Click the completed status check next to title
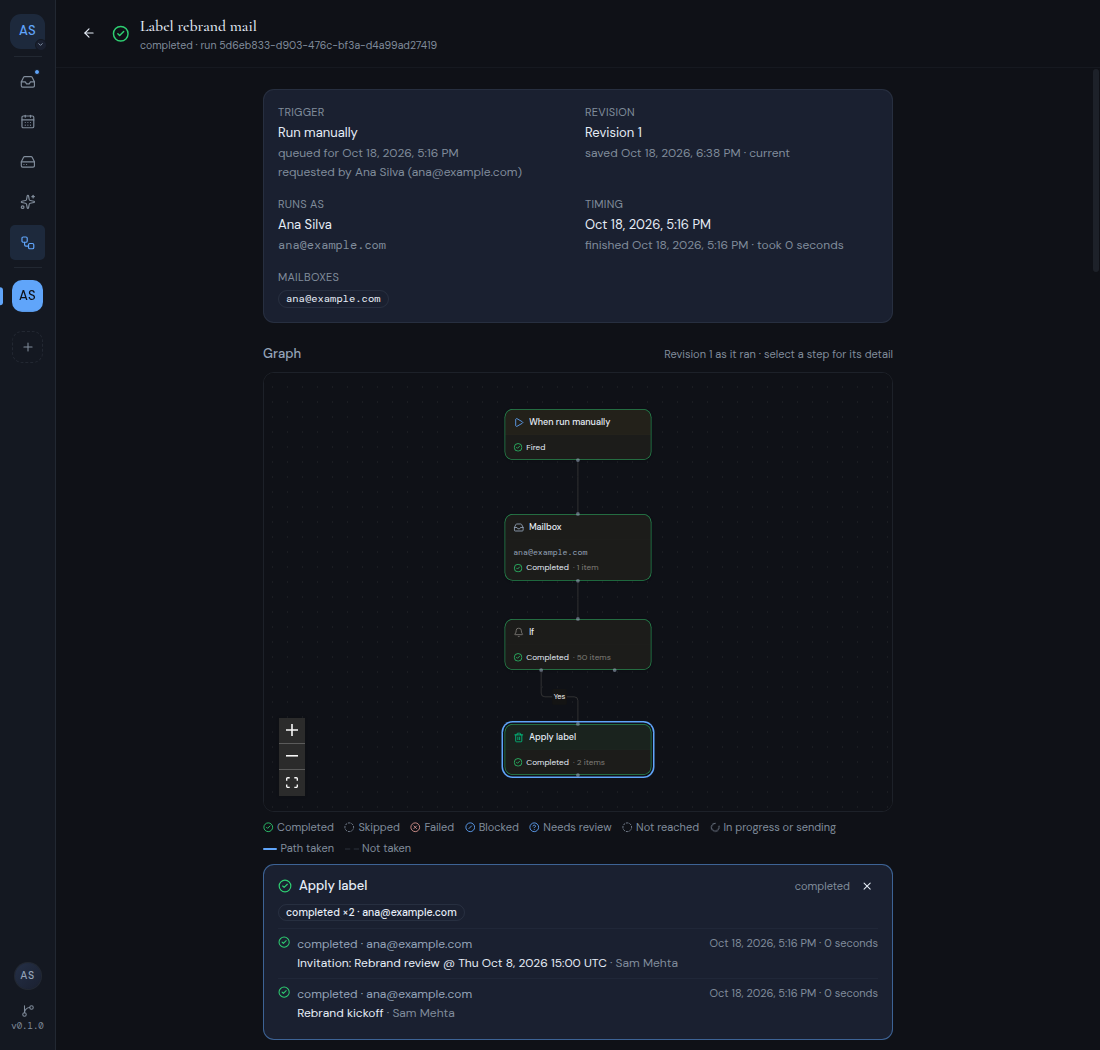 tap(121, 34)
